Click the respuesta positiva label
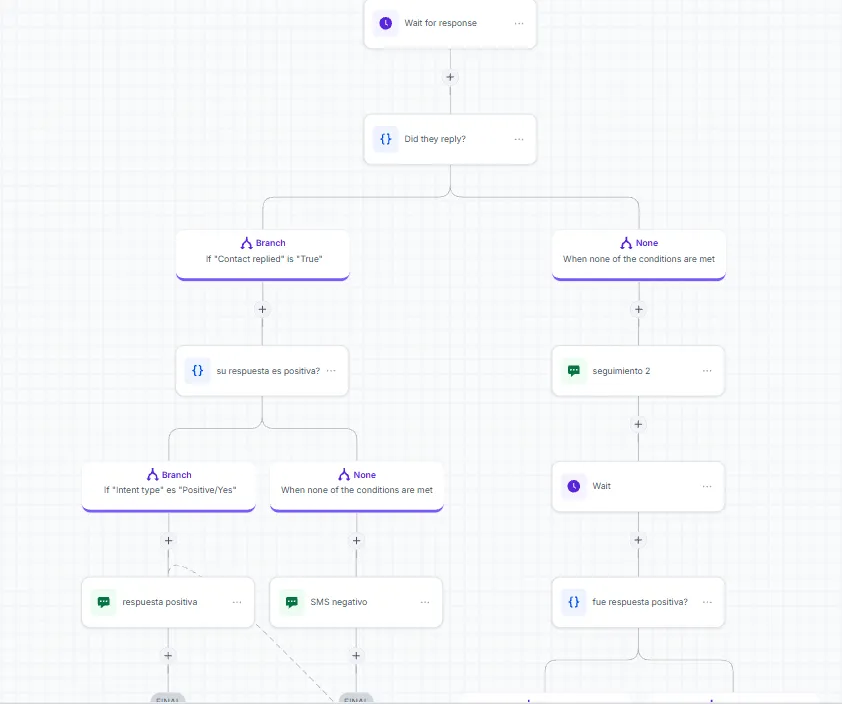842x704 pixels. [159, 602]
